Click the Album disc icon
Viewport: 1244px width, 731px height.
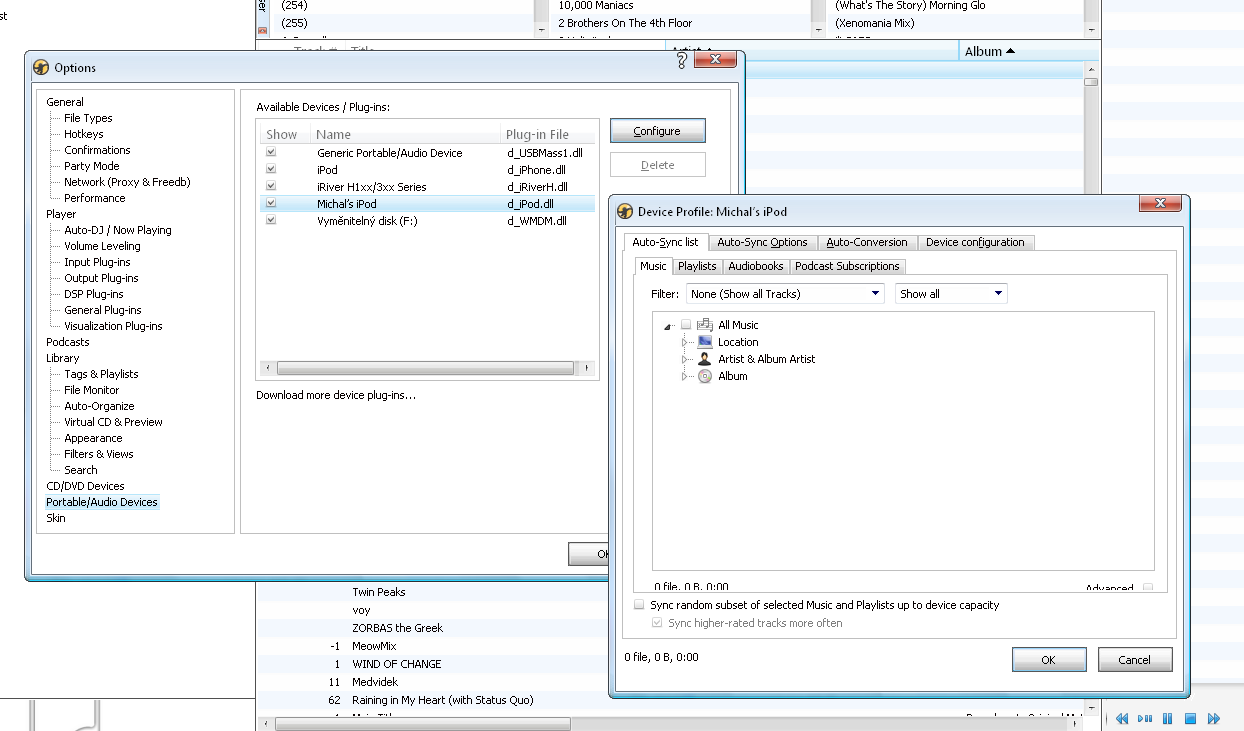(x=705, y=376)
